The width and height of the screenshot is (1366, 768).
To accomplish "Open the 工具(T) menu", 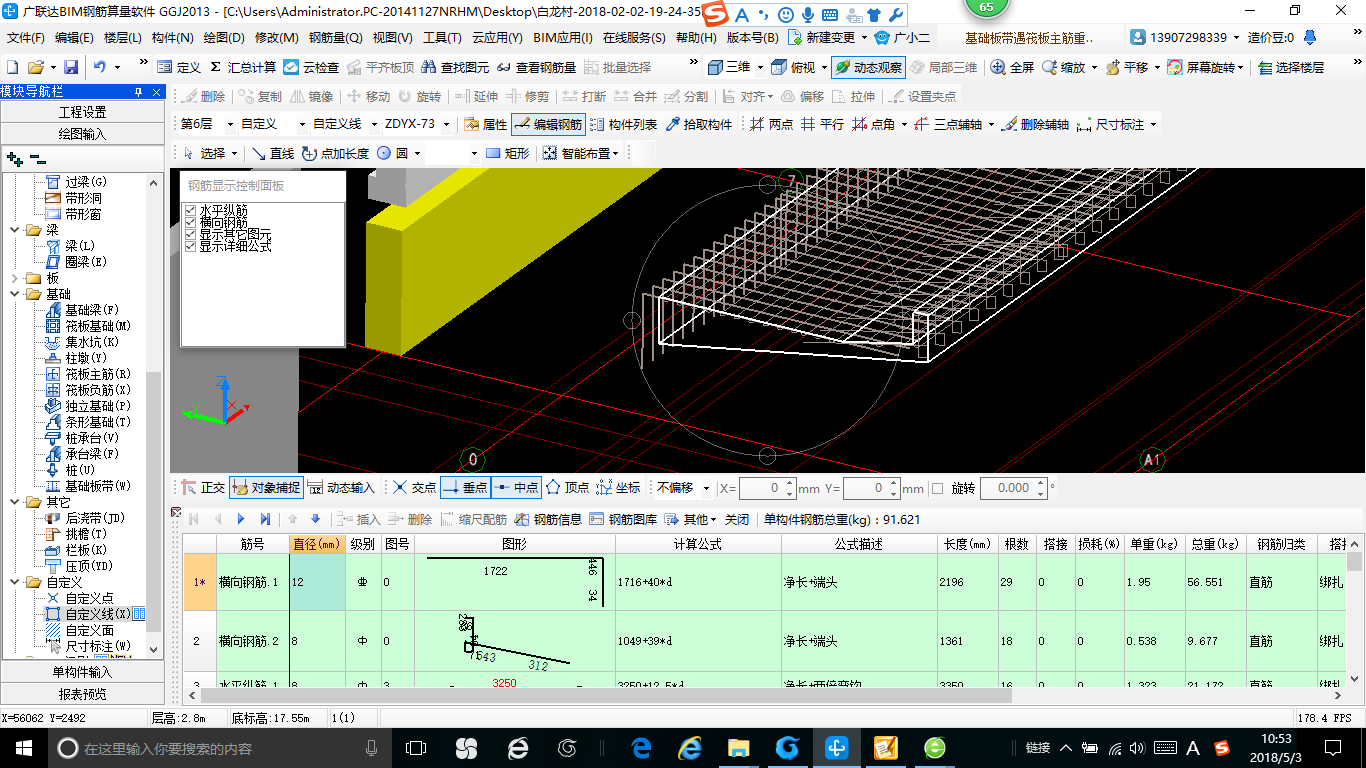I will click(442, 38).
